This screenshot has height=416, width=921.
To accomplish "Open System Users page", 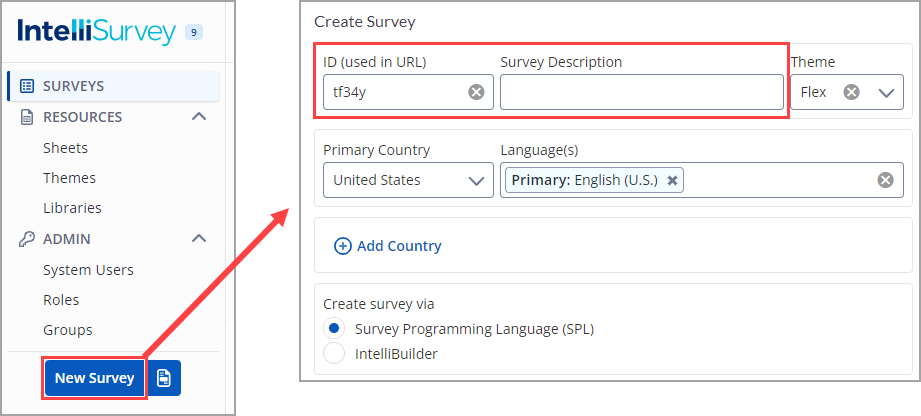I will pos(88,270).
